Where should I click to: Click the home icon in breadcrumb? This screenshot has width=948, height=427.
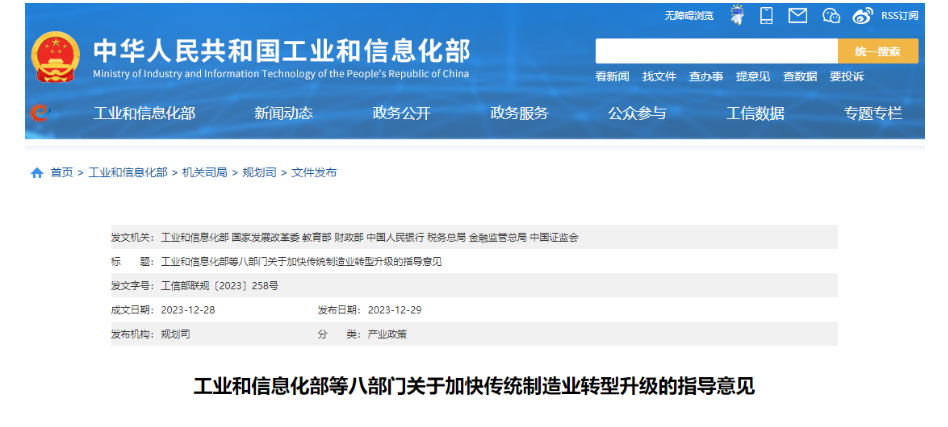click(37, 173)
